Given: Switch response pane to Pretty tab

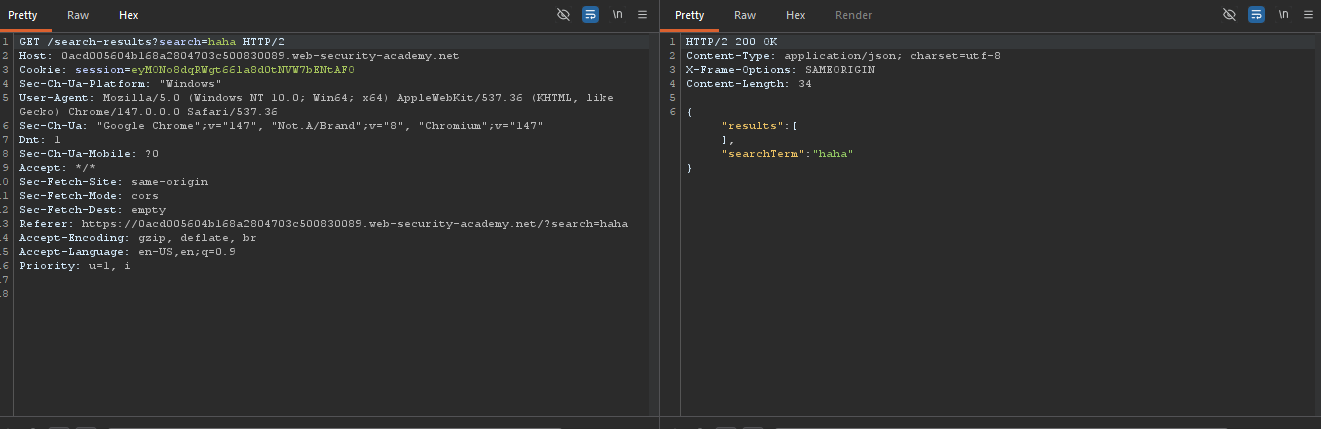Looking at the screenshot, I should click(x=689, y=15).
